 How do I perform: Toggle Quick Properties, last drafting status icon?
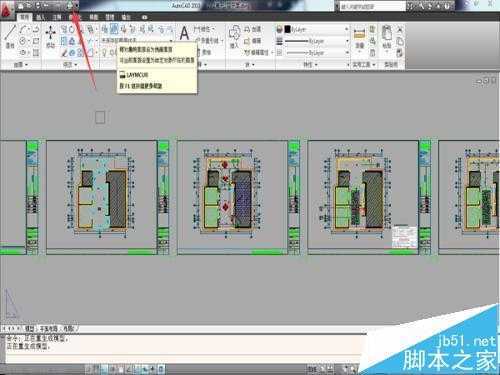click(x=161, y=369)
